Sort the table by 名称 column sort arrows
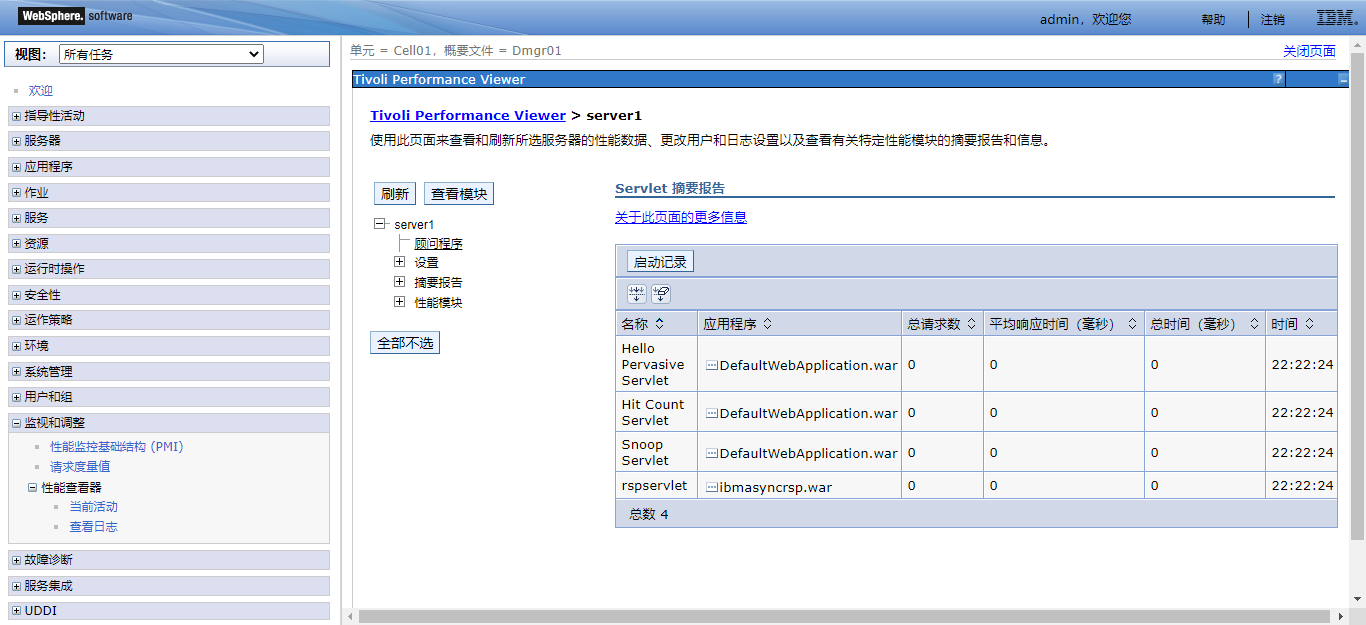 pyautogui.click(x=660, y=324)
